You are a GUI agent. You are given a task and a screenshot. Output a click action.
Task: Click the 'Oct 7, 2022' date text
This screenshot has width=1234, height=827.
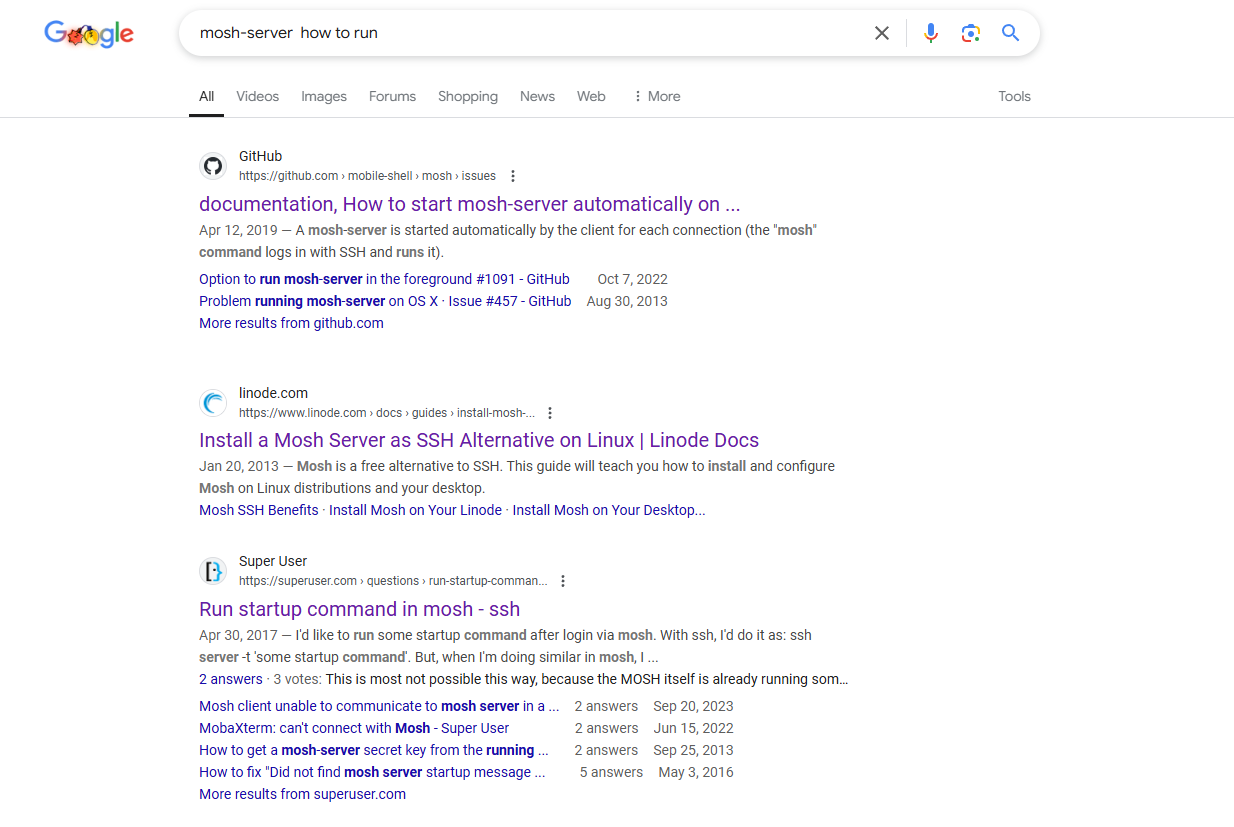(x=632, y=279)
